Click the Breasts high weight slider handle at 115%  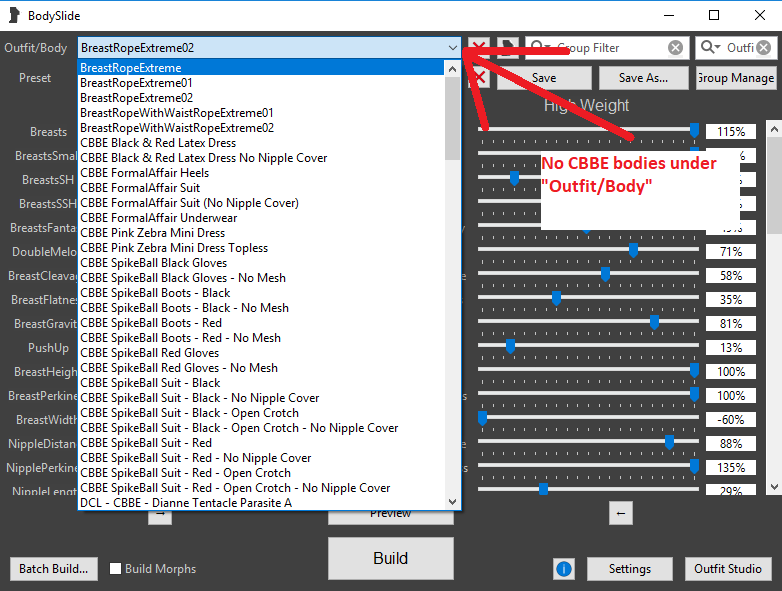694,130
